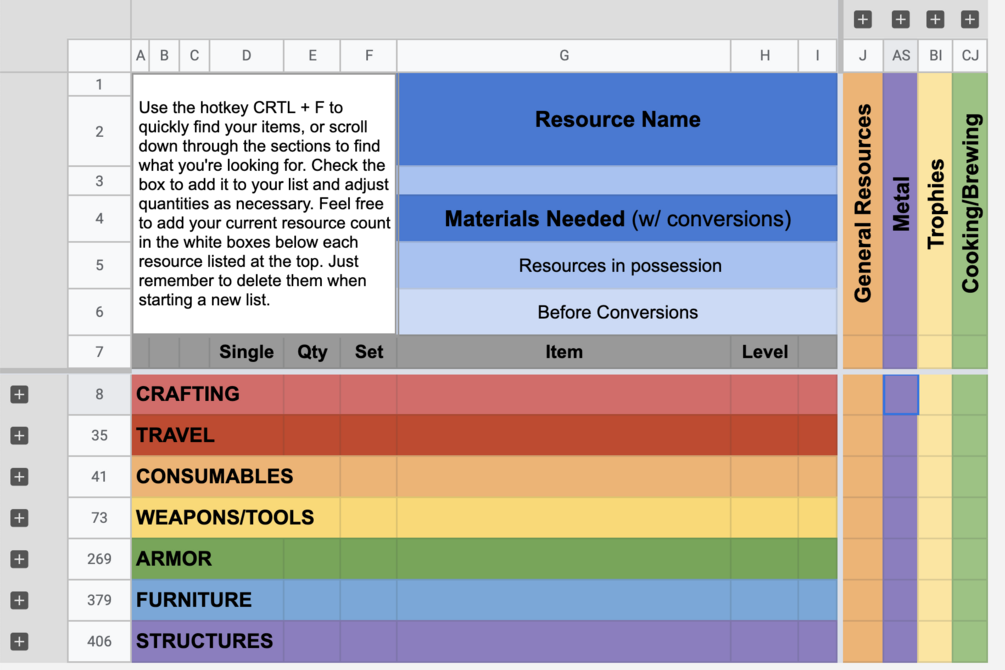Image resolution: width=1005 pixels, height=670 pixels.
Task: Click the Before Conversions cell
Action: 617,312
